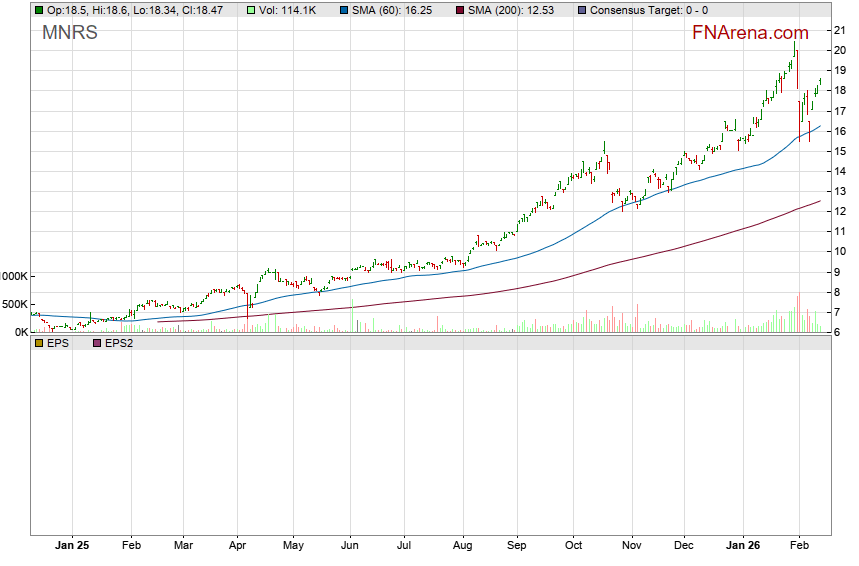Select the Aug label on time axis
Screen dimensions: 859x566
click(461, 546)
